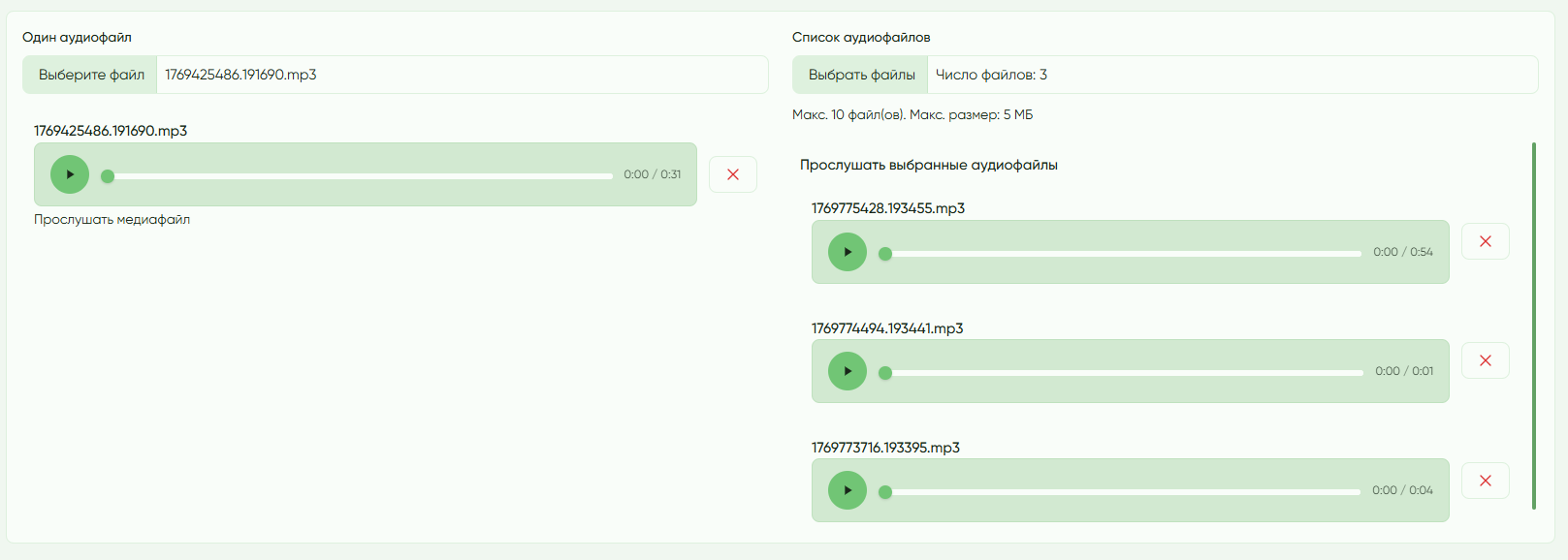Seek on the 0:01 audio progress bar
This screenshot has height=560, width=1568.
point(1123,373)
